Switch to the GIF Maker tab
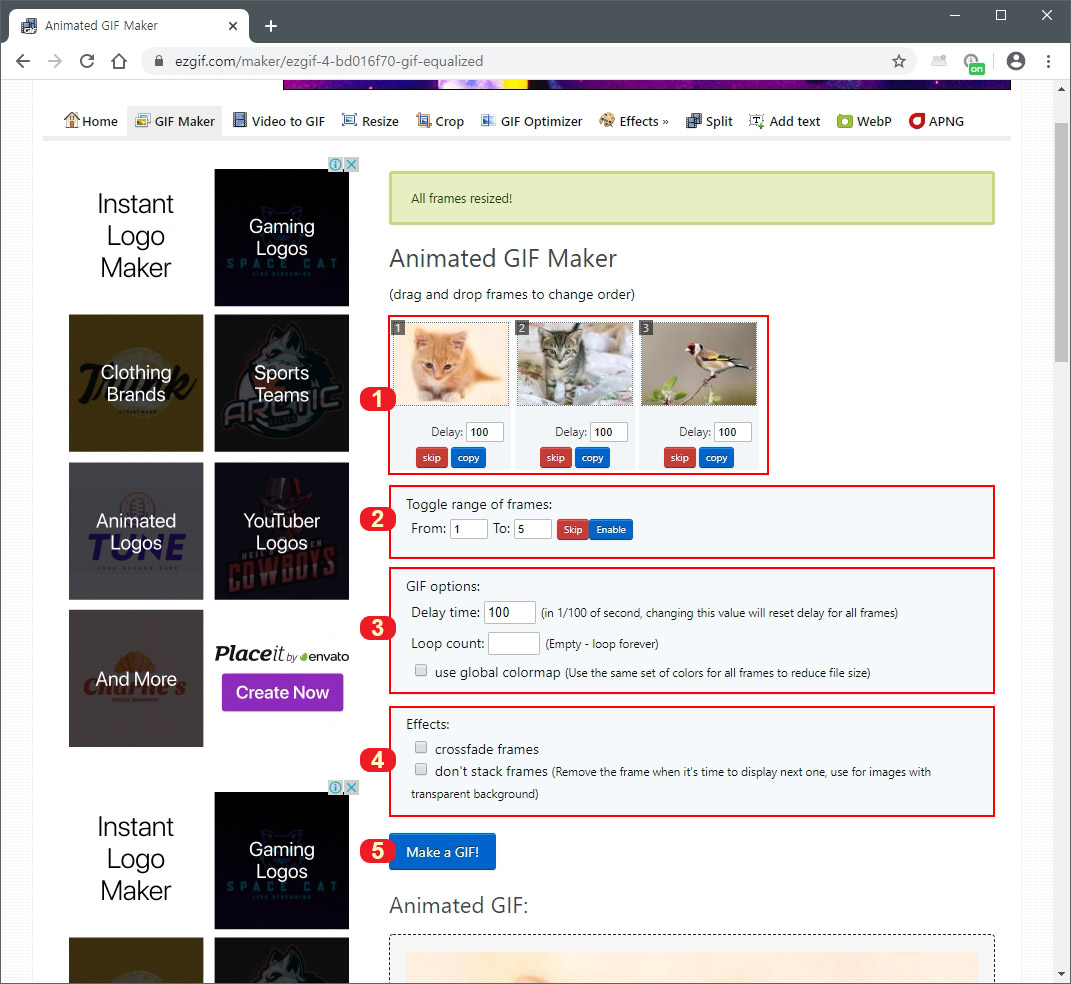The image size is (1071, 984). (x=174, y=120)
